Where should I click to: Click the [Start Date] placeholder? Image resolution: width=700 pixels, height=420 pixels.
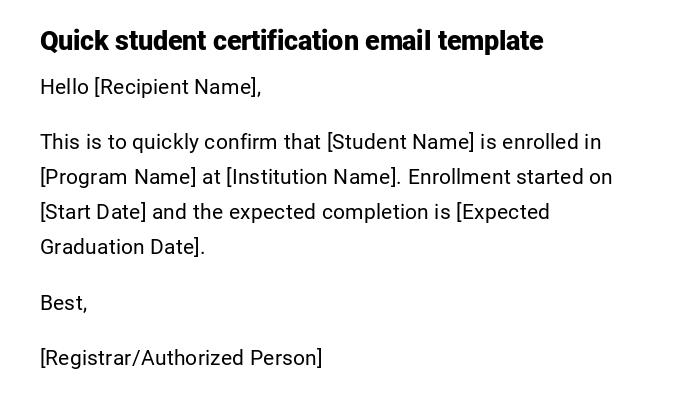pyautogui.click(x=93, y=212)
